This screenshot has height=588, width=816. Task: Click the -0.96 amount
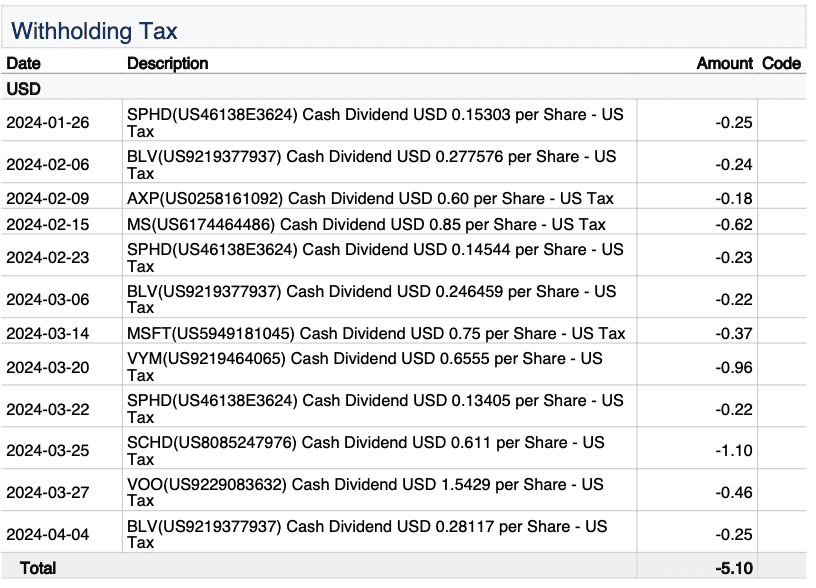734,367
